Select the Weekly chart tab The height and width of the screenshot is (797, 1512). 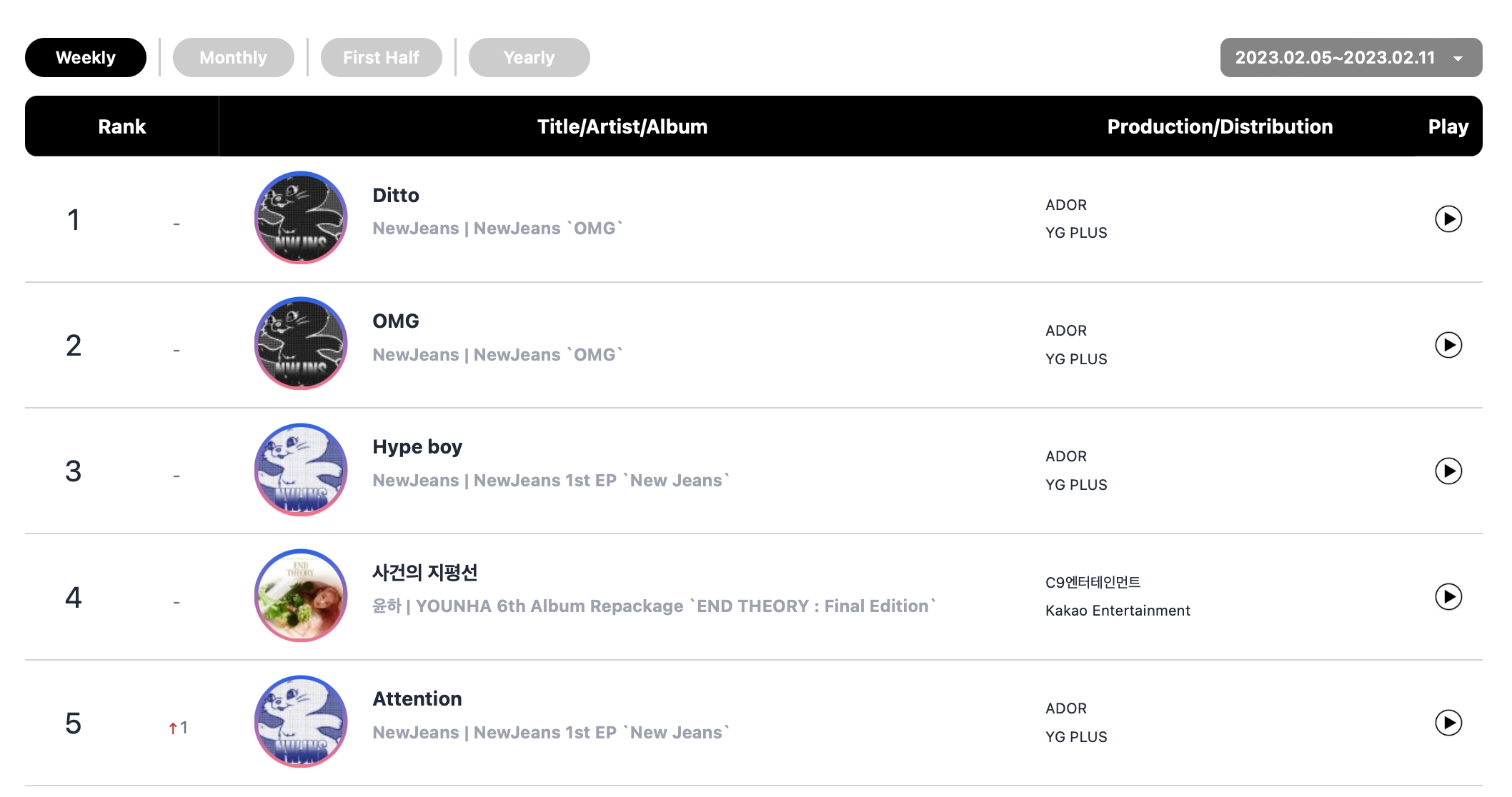86,57
